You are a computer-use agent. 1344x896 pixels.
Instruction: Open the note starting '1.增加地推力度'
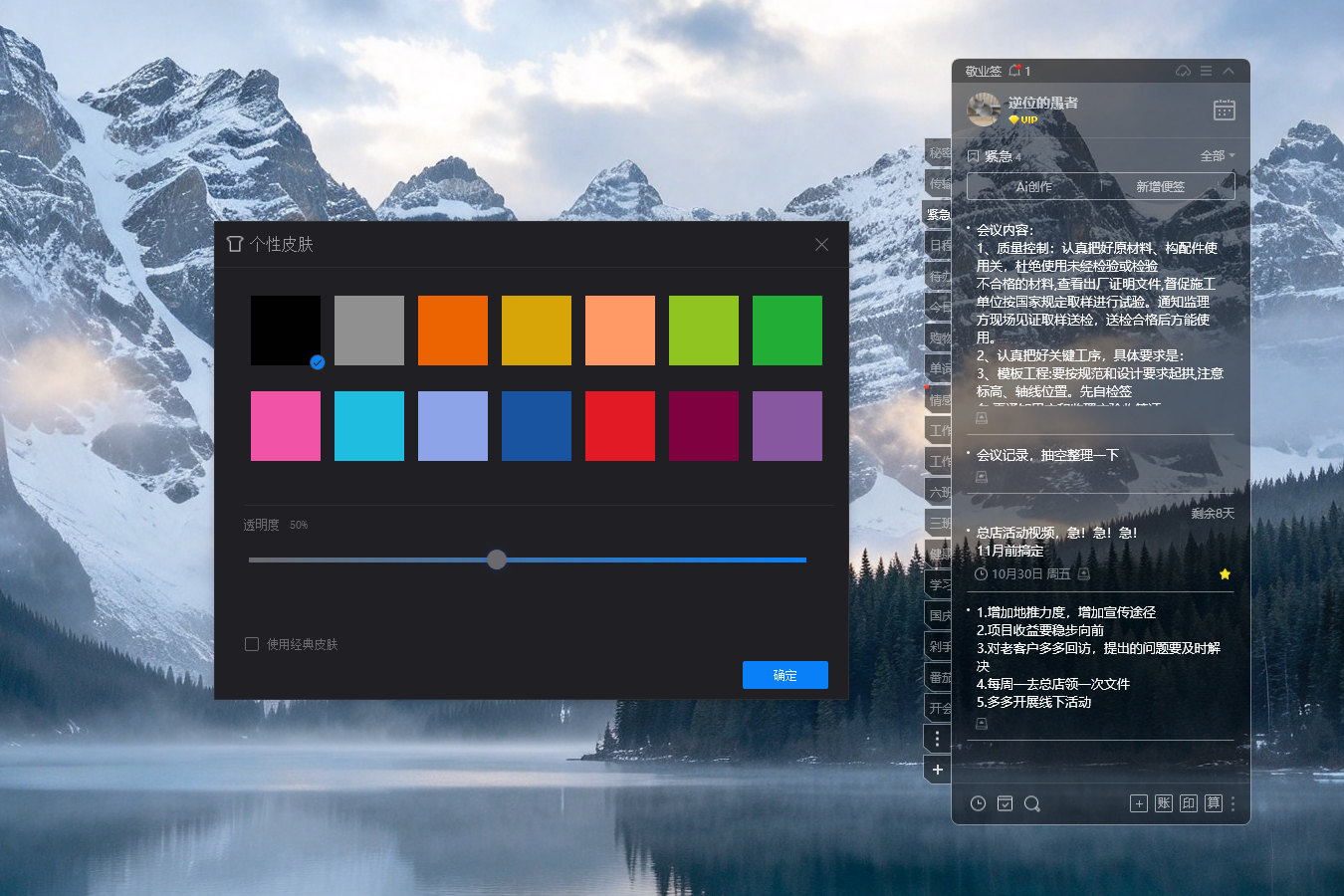[1100, 657]
